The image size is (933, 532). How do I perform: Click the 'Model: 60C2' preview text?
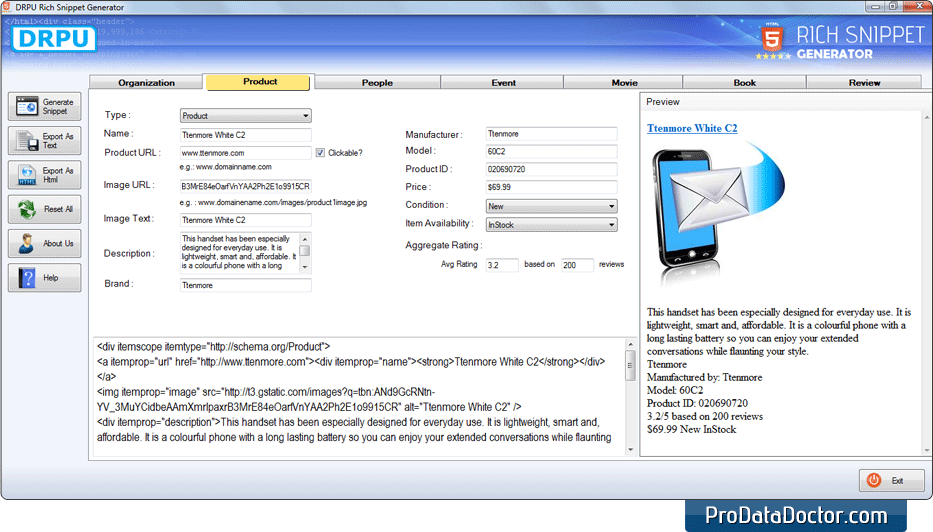(675, 390)
